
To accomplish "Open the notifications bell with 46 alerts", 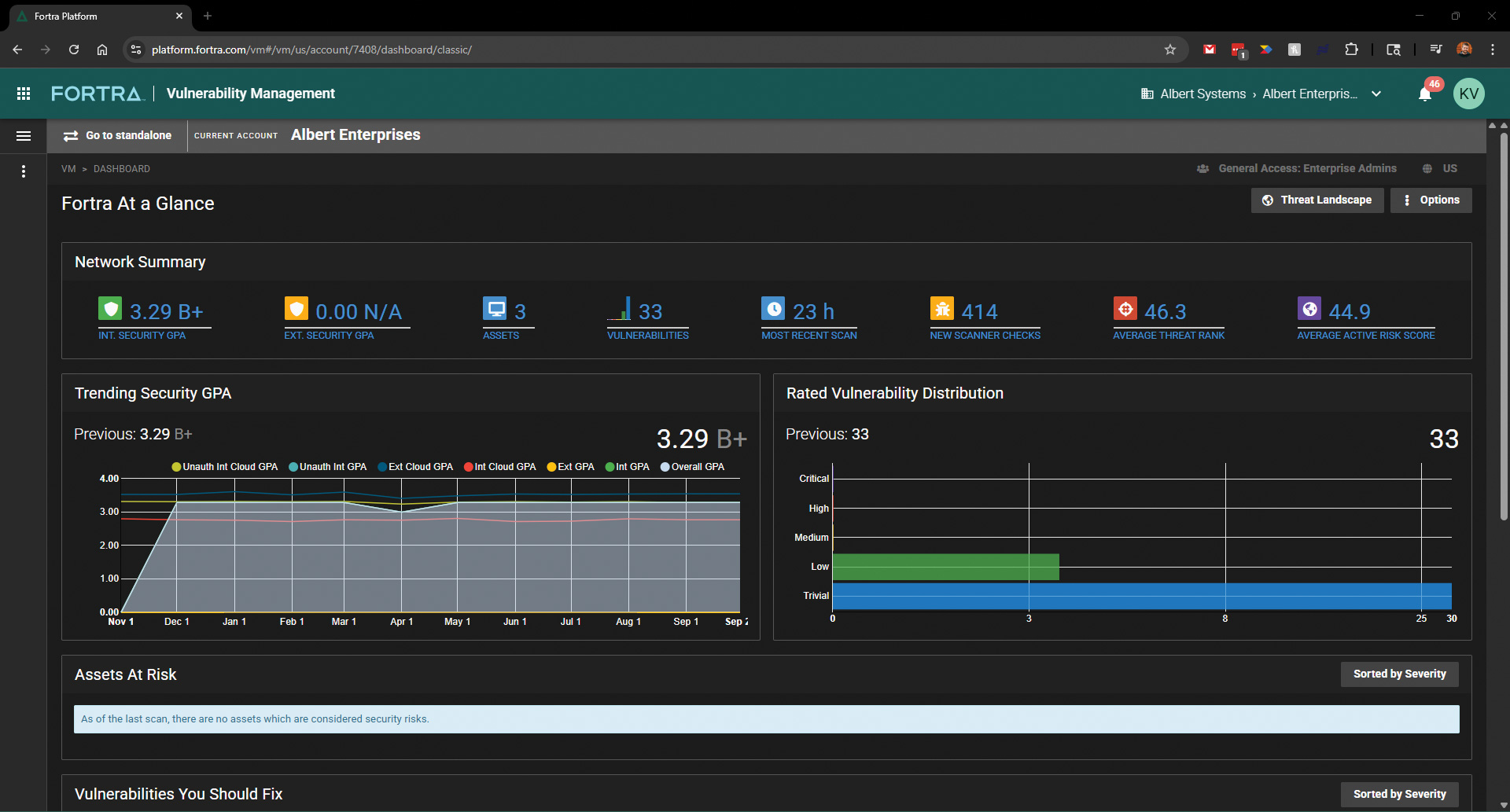I will point(1425,94).
